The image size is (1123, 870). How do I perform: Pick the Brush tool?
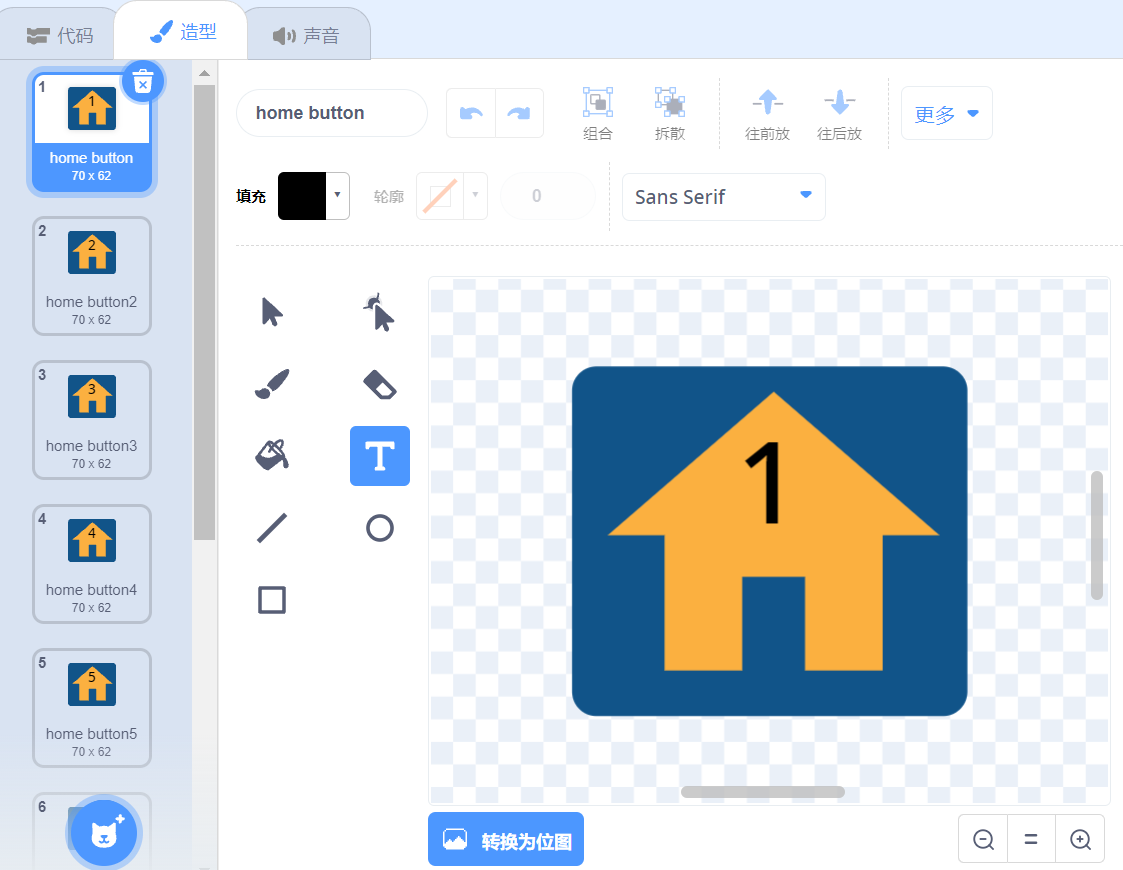271,385
